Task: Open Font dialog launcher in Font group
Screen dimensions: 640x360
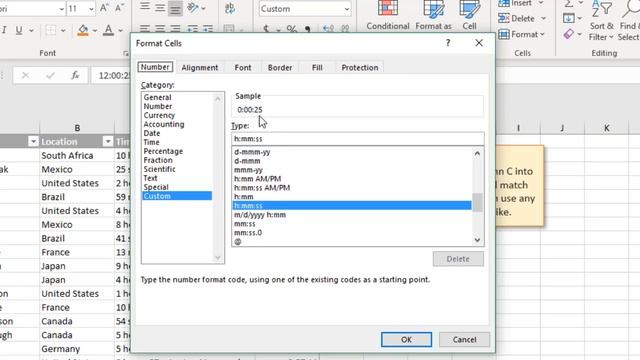Action: (x=125, y=53)
